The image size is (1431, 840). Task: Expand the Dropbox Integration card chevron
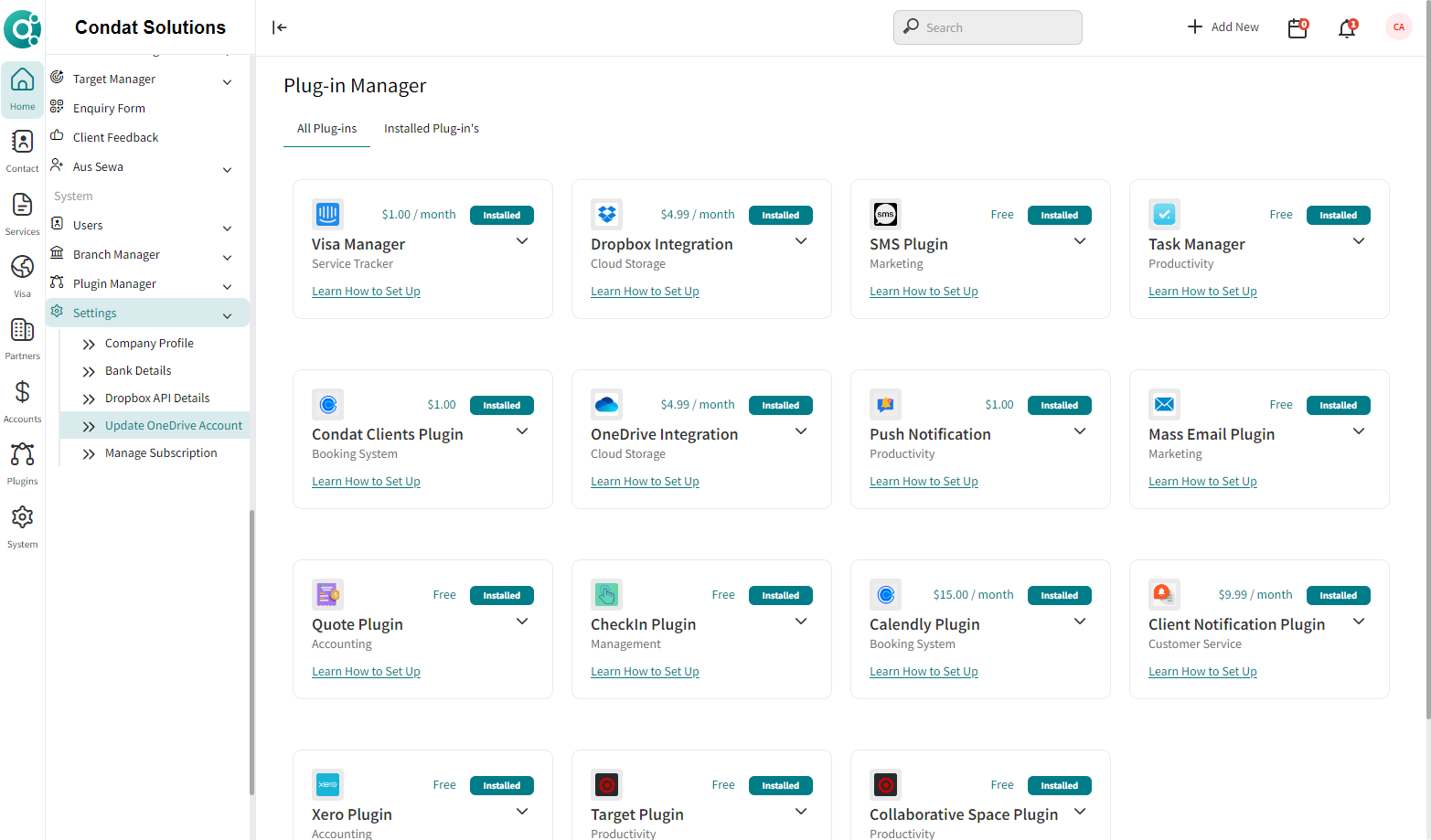(801, 241)
